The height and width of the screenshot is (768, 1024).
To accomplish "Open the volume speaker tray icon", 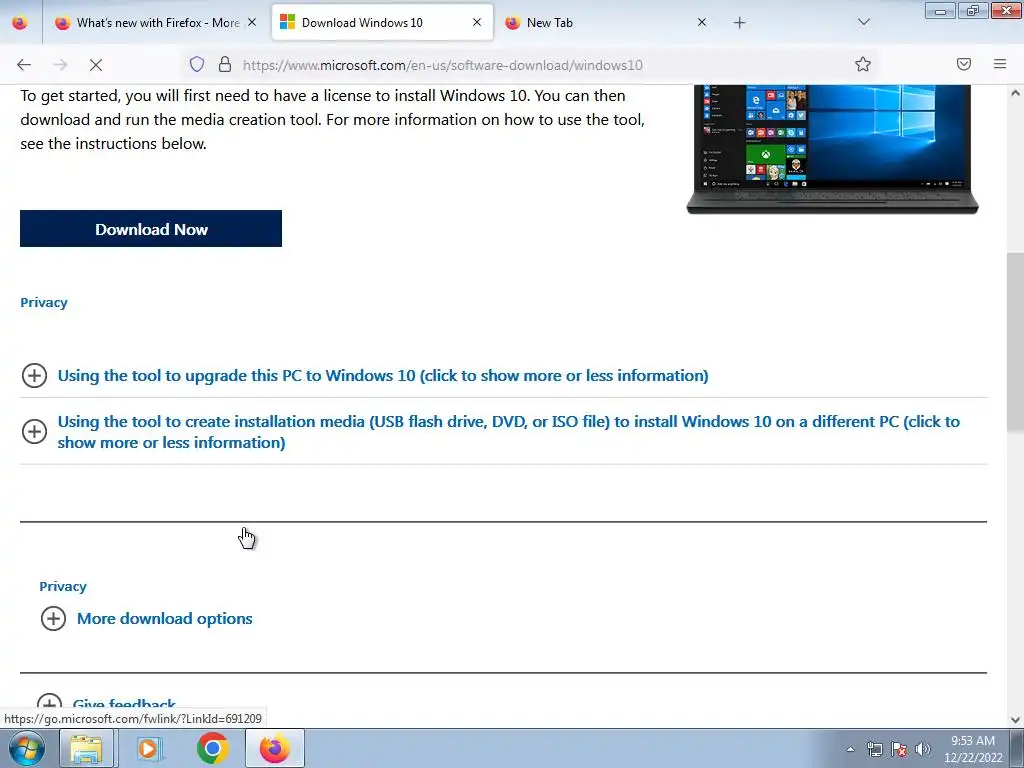I will coord(923,749).
